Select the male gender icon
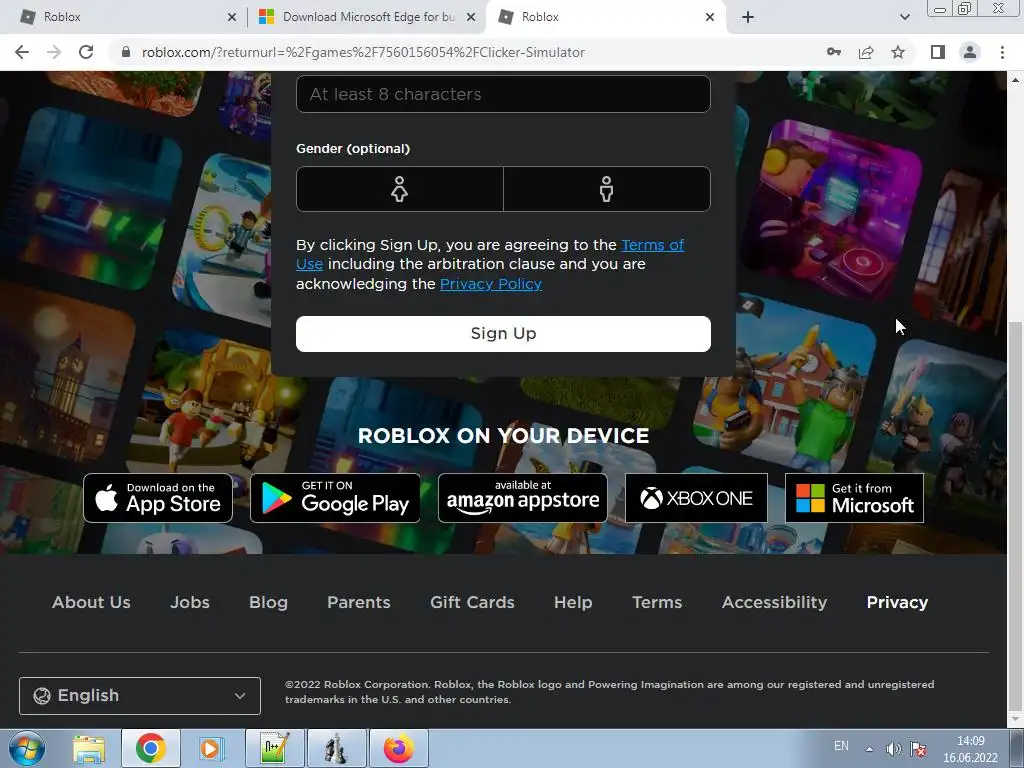This screenshot has height=768, width=1024. 607,189
